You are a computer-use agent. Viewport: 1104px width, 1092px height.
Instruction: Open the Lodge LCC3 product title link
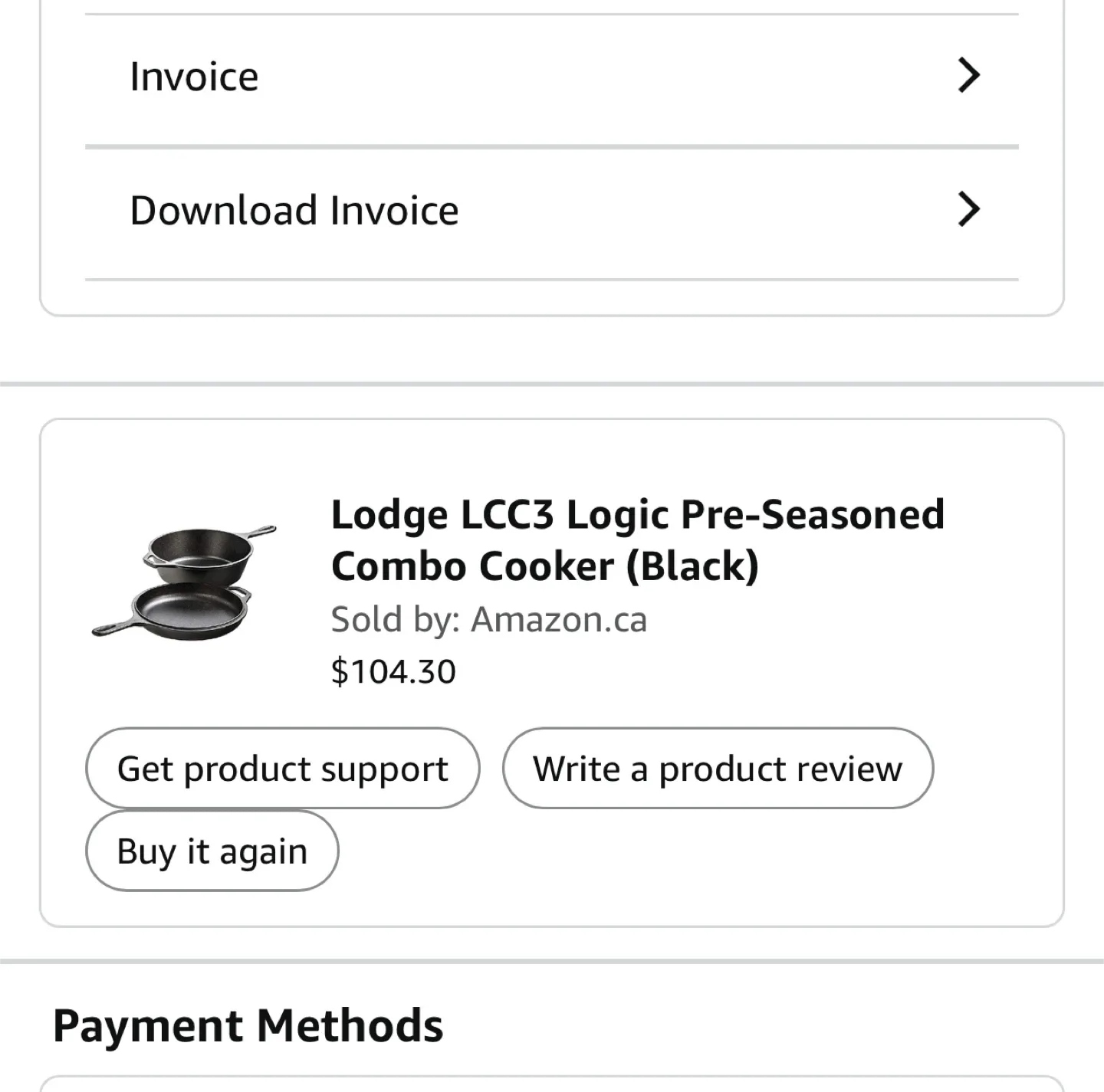point(636,539)
